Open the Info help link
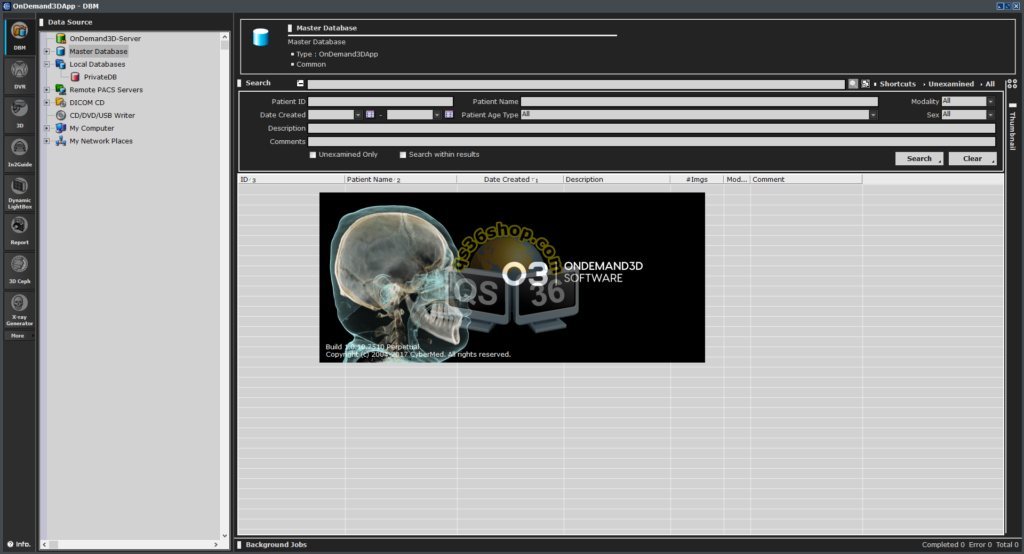1024x554 pixels. tap(19, 544)
